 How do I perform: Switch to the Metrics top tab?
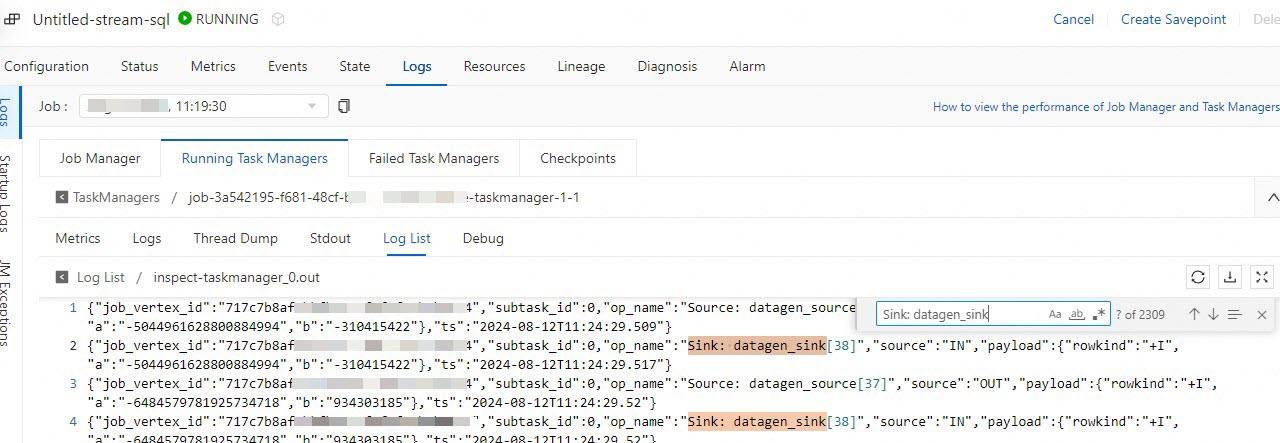213,66
